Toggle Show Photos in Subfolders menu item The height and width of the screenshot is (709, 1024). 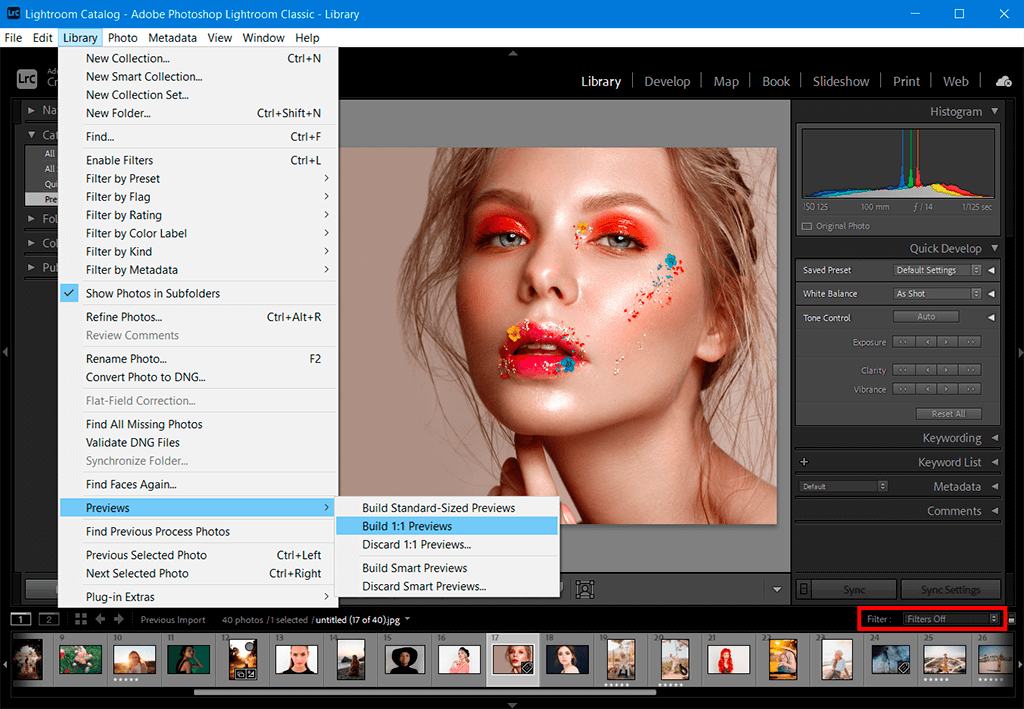pyautogui.click(x=198, y=293)
